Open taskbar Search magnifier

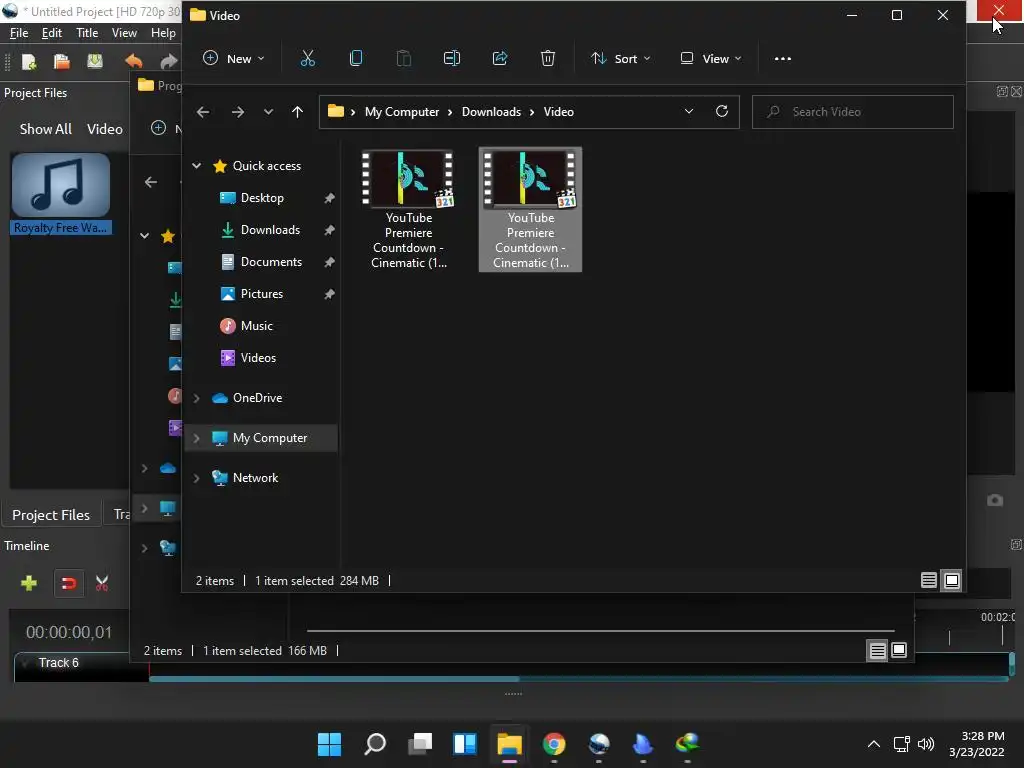(375, 744)
